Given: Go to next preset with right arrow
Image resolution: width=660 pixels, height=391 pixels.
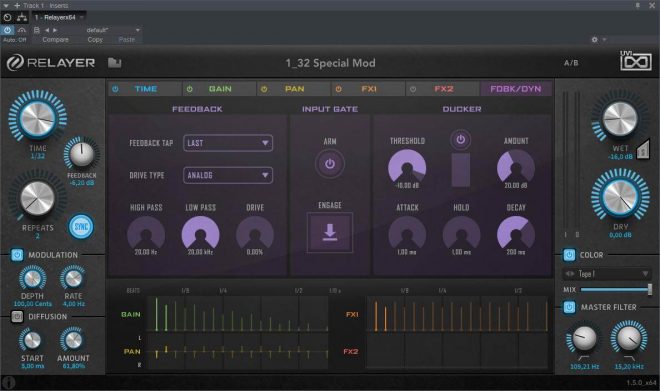Looking at the screenshot, I should tap(55, 30).
